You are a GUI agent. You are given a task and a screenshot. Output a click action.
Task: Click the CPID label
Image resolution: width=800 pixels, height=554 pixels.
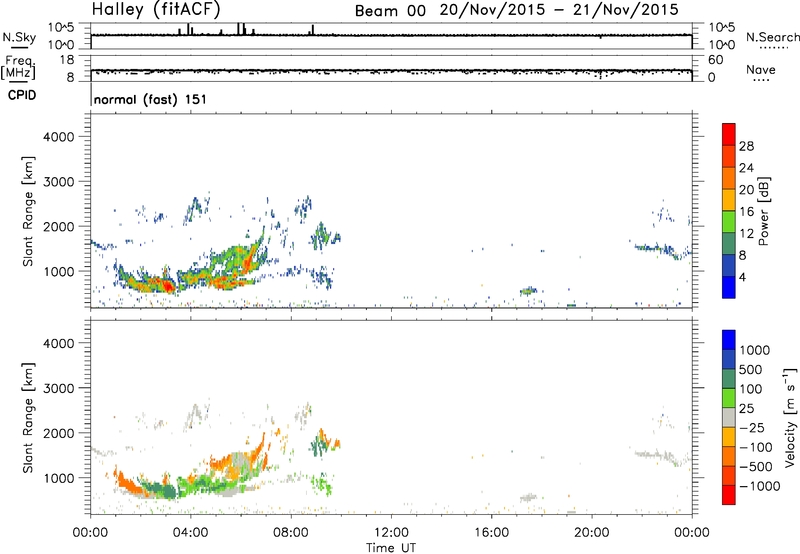tap(22, 95)
